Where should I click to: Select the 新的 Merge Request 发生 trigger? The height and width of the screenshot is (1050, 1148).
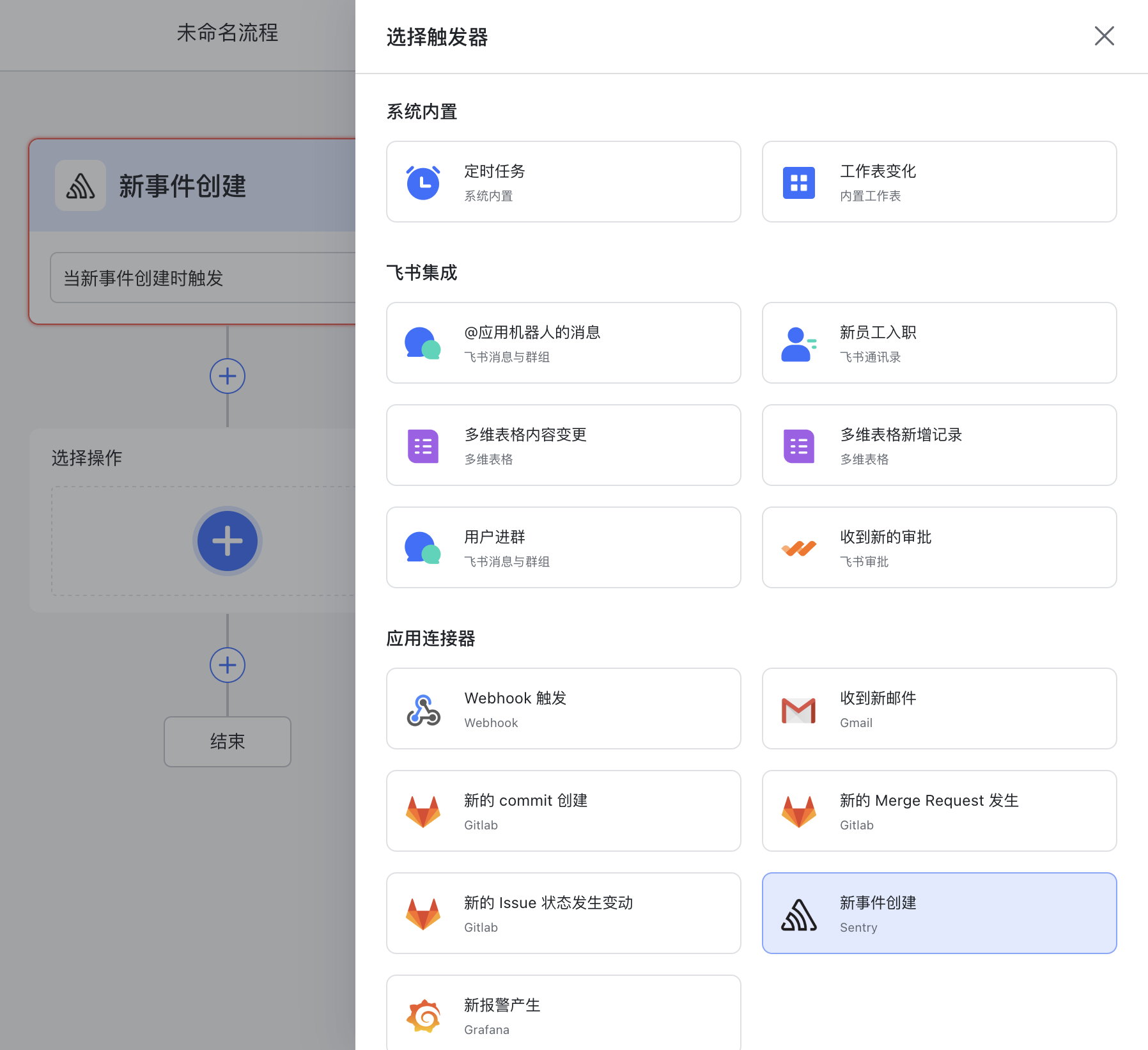[x=938, y=811]
